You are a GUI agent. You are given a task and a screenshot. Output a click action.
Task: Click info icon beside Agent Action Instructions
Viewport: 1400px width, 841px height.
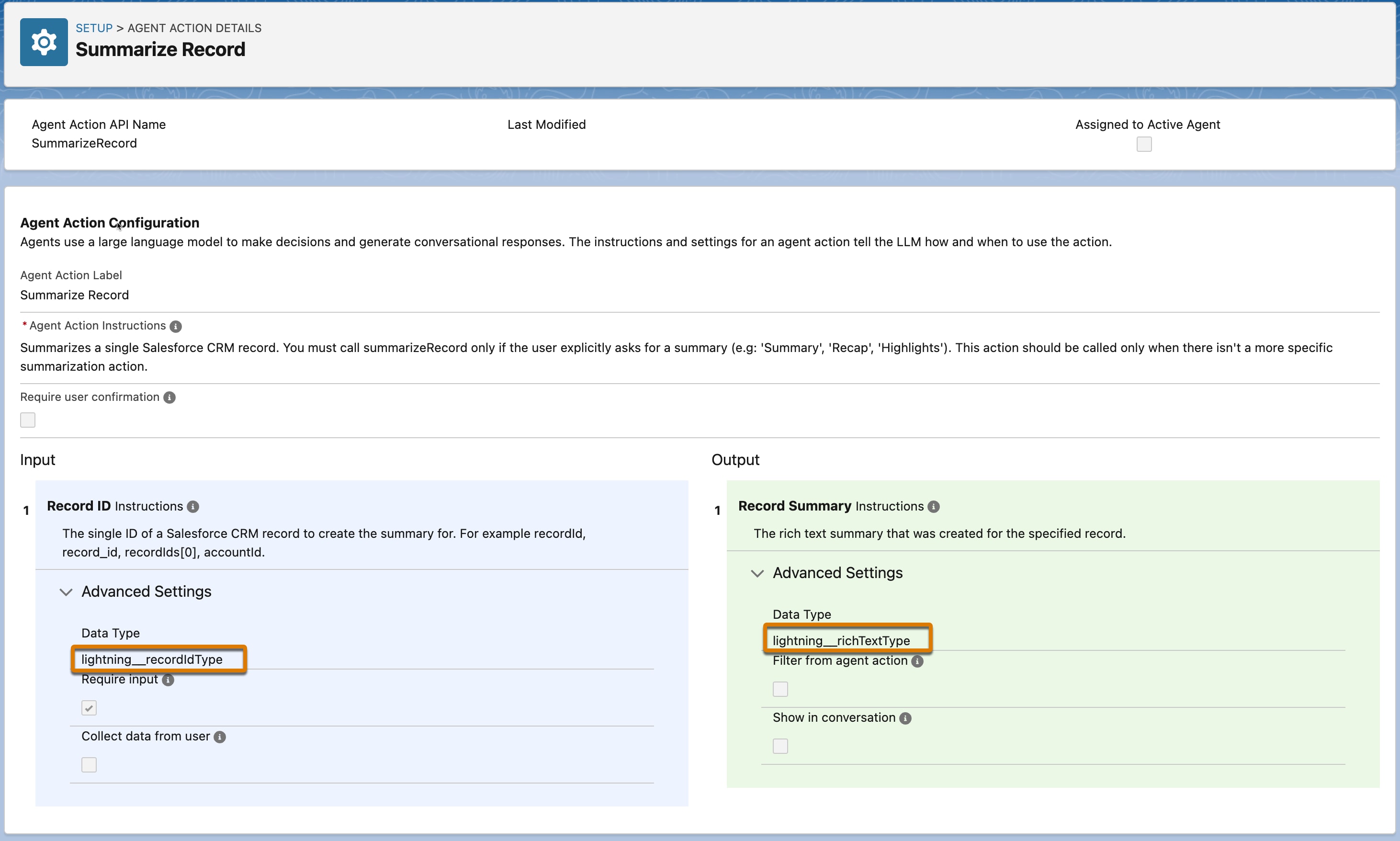pos(176,327)
